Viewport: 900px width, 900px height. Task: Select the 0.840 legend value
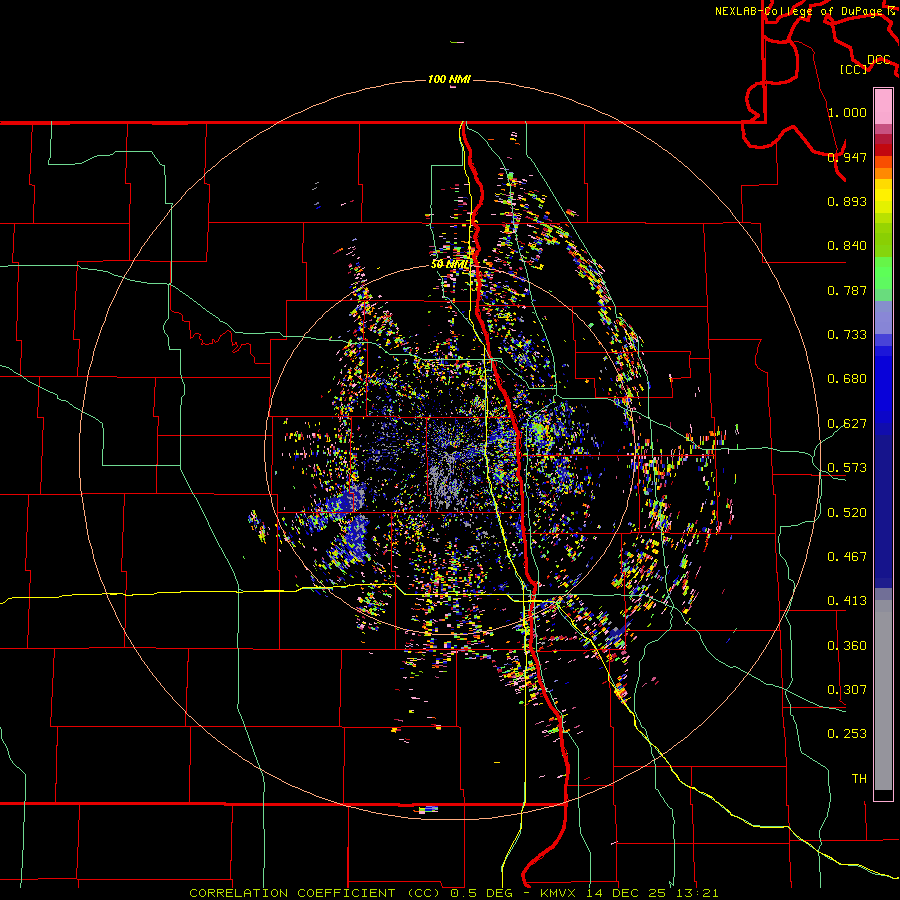pyautogui.click(x=847, y=246)
